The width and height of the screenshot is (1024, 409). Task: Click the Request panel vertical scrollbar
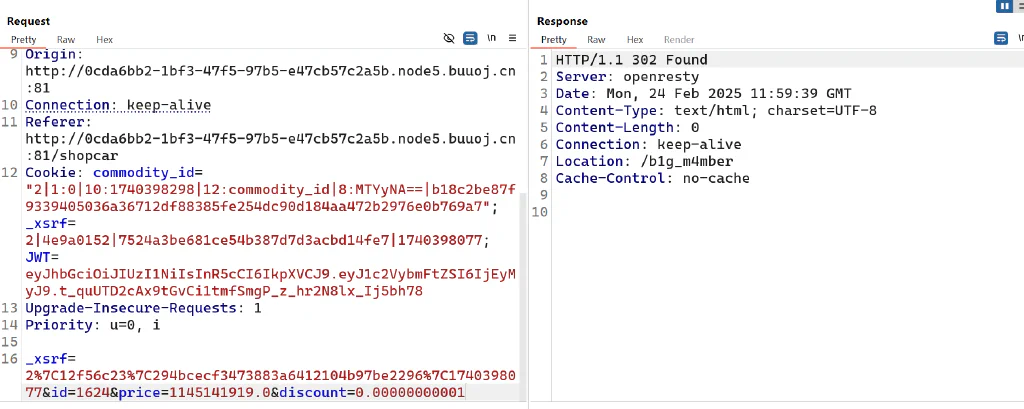(523, 294)
